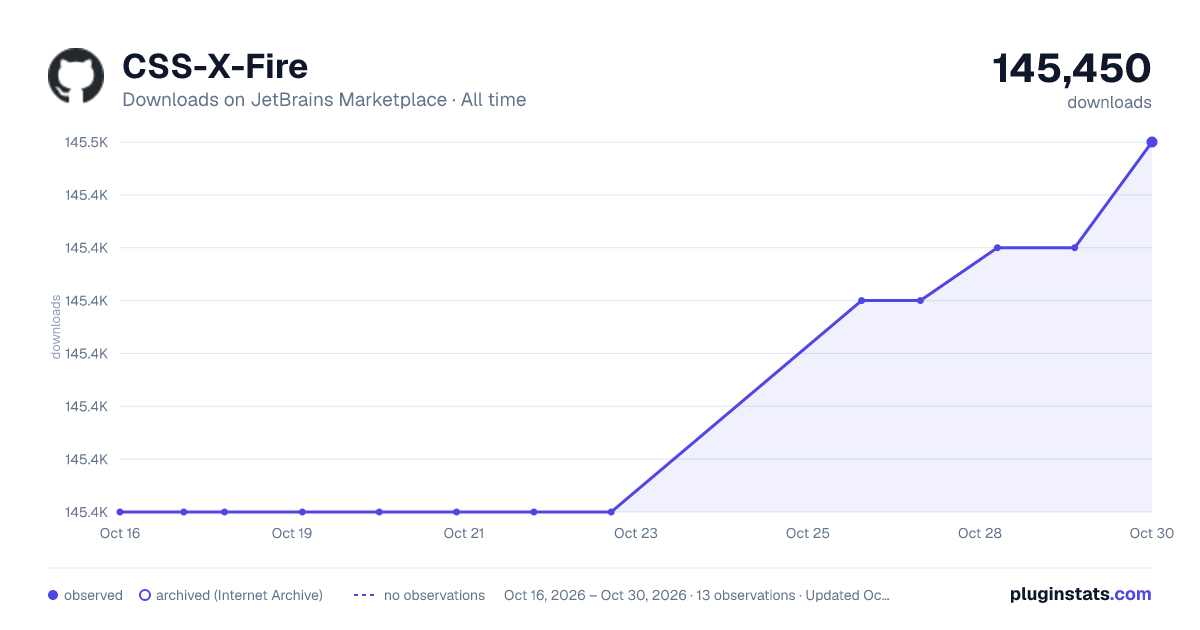Click the 'downloads' caption under 145,450

pos(1109,102)
